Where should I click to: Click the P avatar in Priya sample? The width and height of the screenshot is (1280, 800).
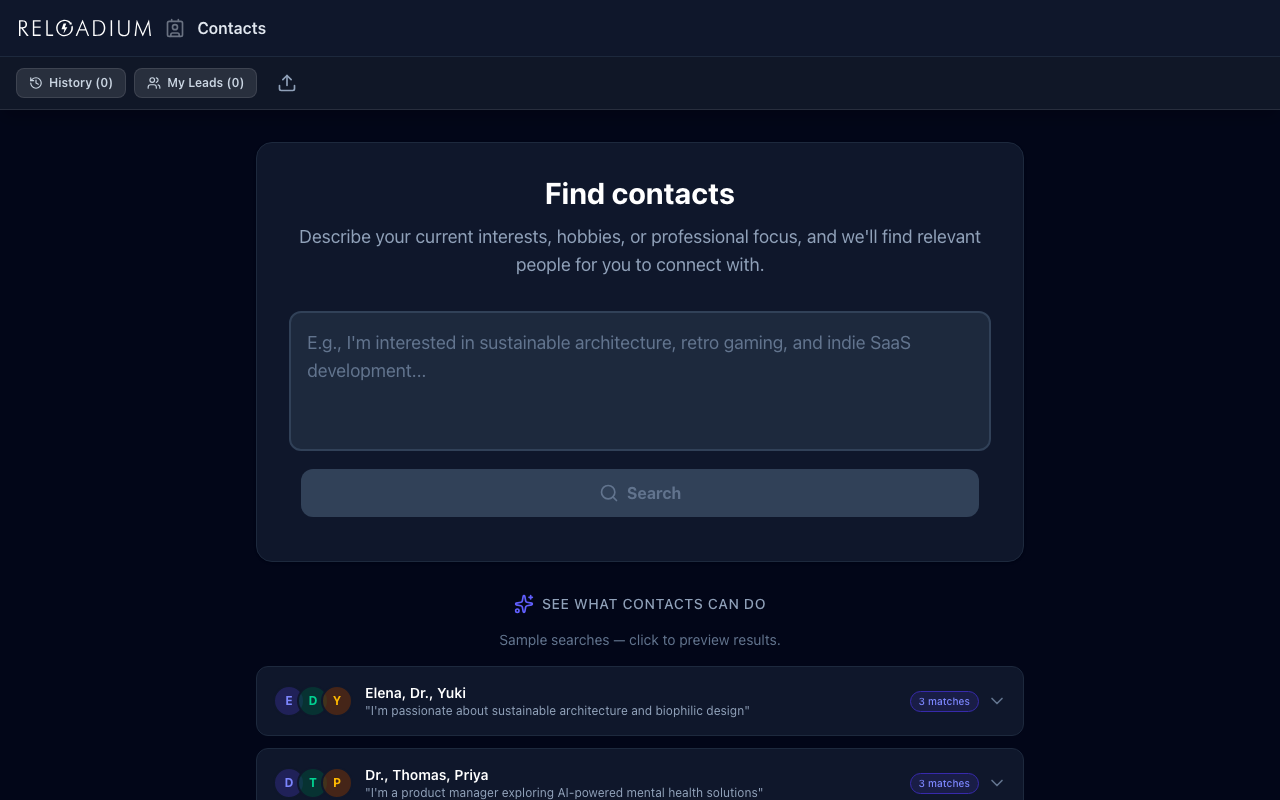337,783
